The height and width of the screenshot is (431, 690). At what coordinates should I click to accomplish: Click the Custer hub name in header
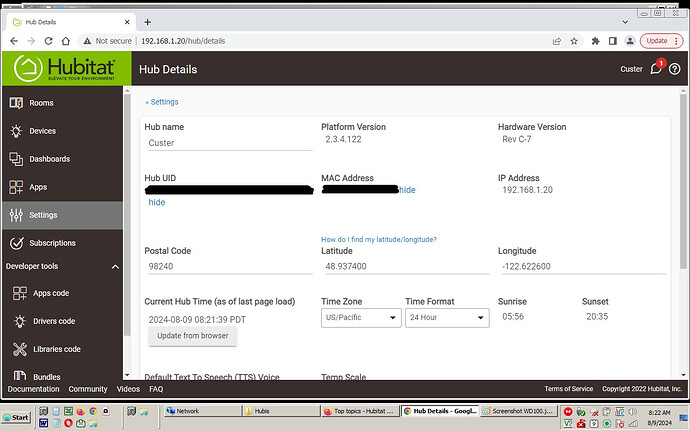(631, 69)
